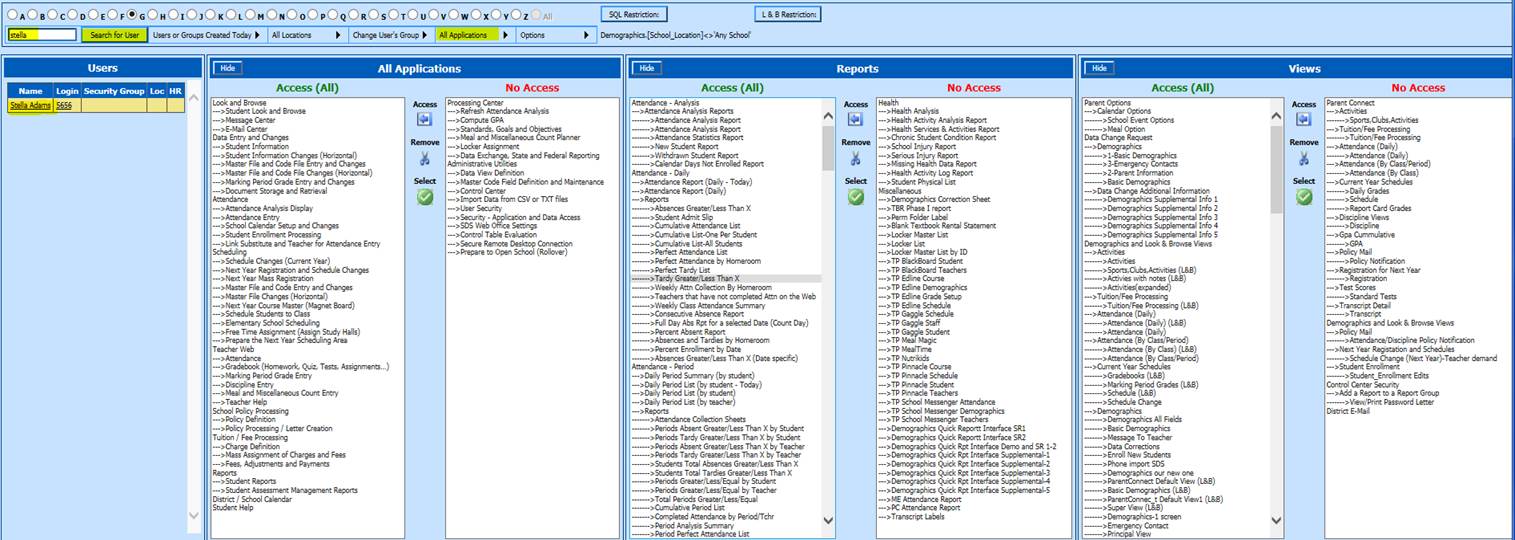Click the Reports Access list scrollbar
Viewport: 1515px width, 540px height.
coord(827,150)
